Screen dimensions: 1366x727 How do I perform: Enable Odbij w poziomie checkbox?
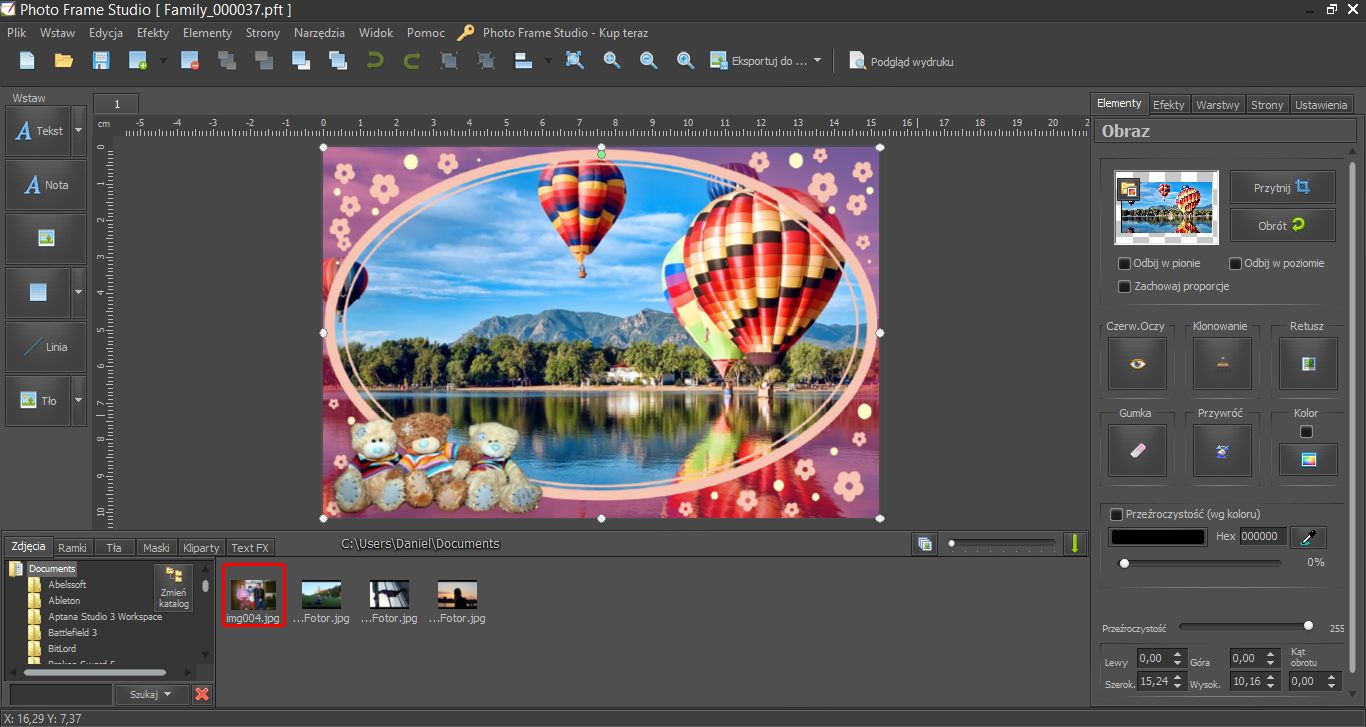point(1235,264)
